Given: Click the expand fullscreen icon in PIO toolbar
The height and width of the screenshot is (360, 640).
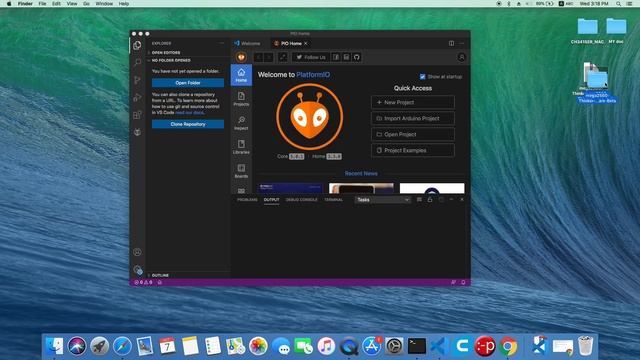Looking at the screenshot, I should [x=283, y=57].
